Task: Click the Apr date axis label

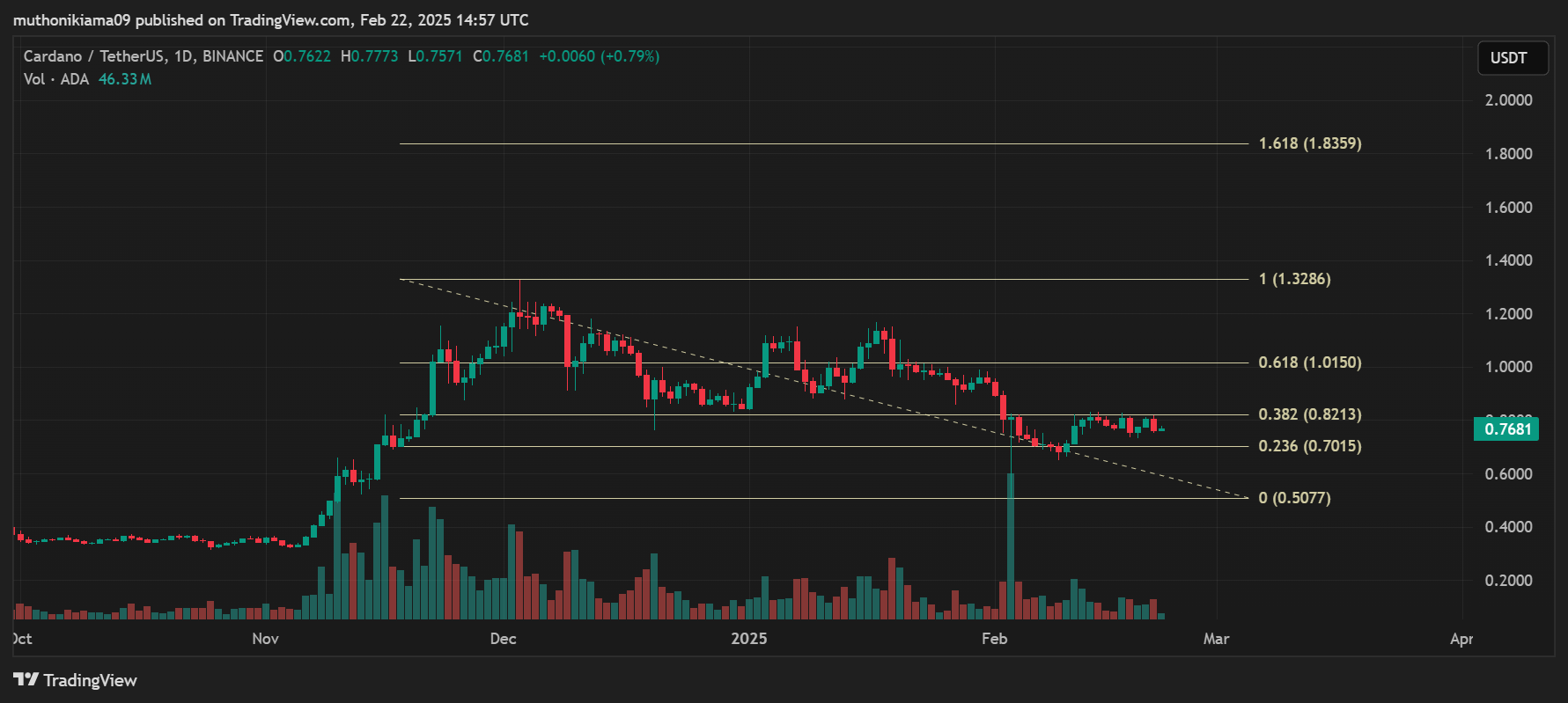Action: pyautogui.click(x=1461, y=639)
